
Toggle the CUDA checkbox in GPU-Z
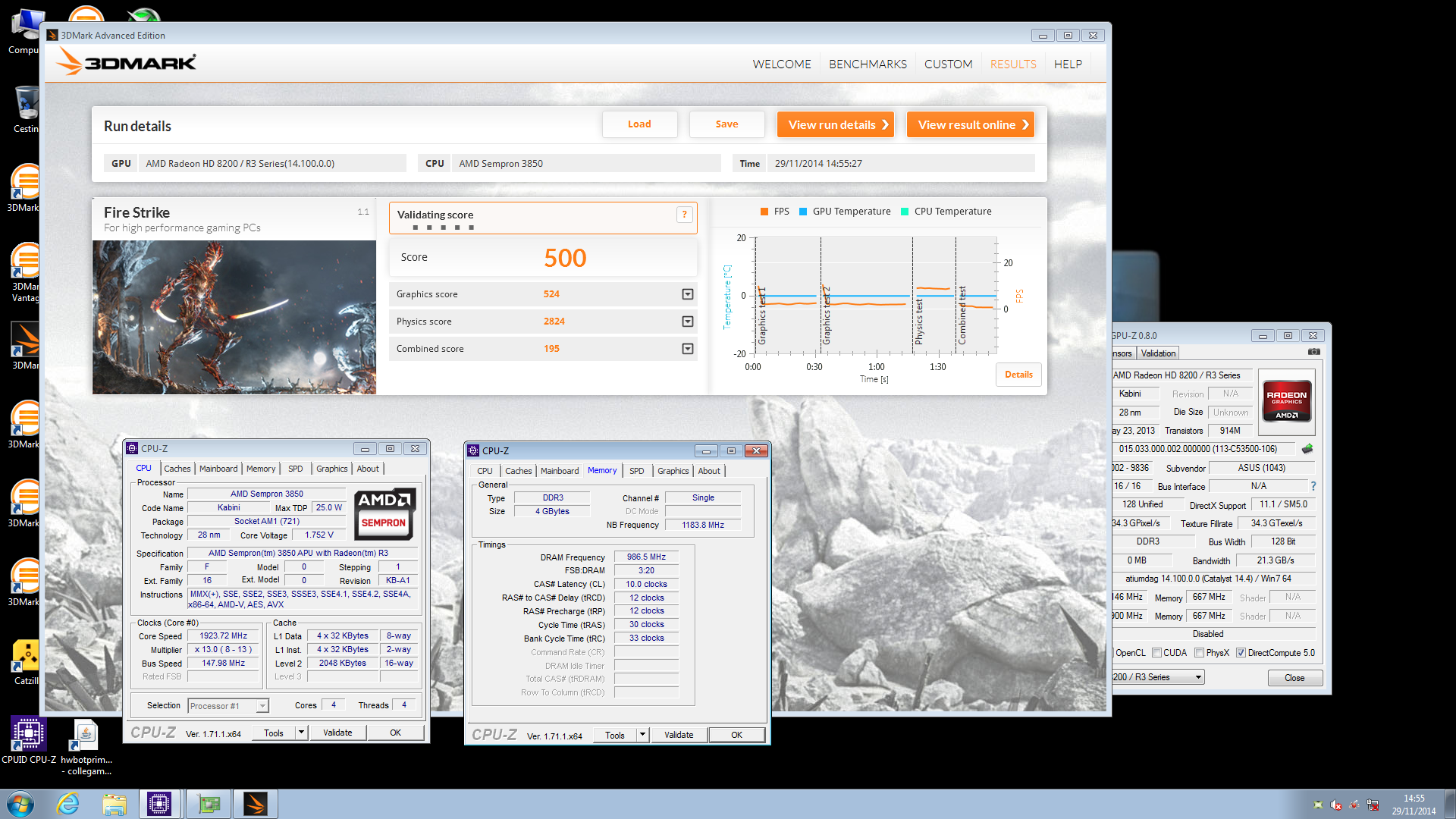(x=1156, y=653)
